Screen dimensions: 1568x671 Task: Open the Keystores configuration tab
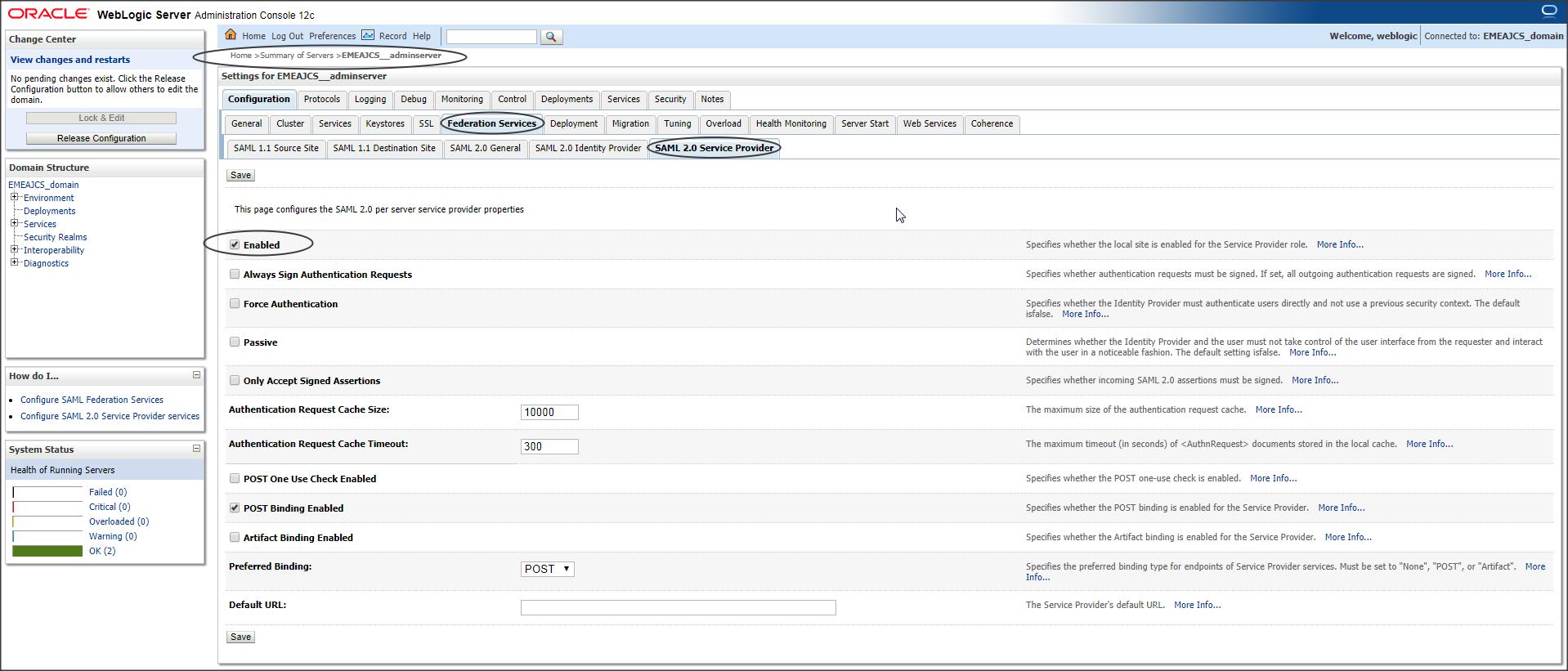[385, 123]
